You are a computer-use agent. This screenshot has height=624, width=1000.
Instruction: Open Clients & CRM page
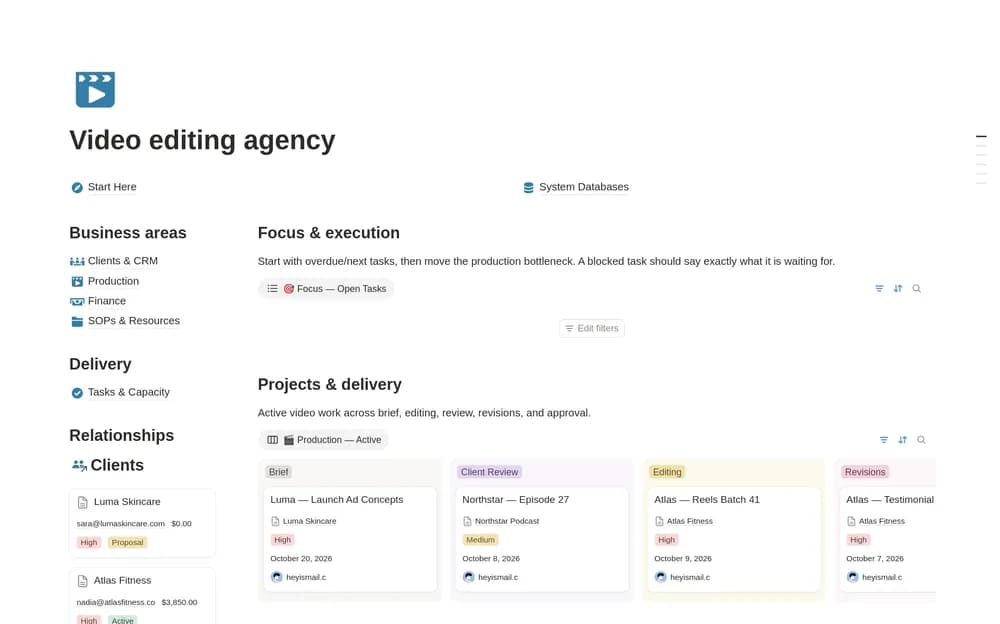(x=122, y=261)
